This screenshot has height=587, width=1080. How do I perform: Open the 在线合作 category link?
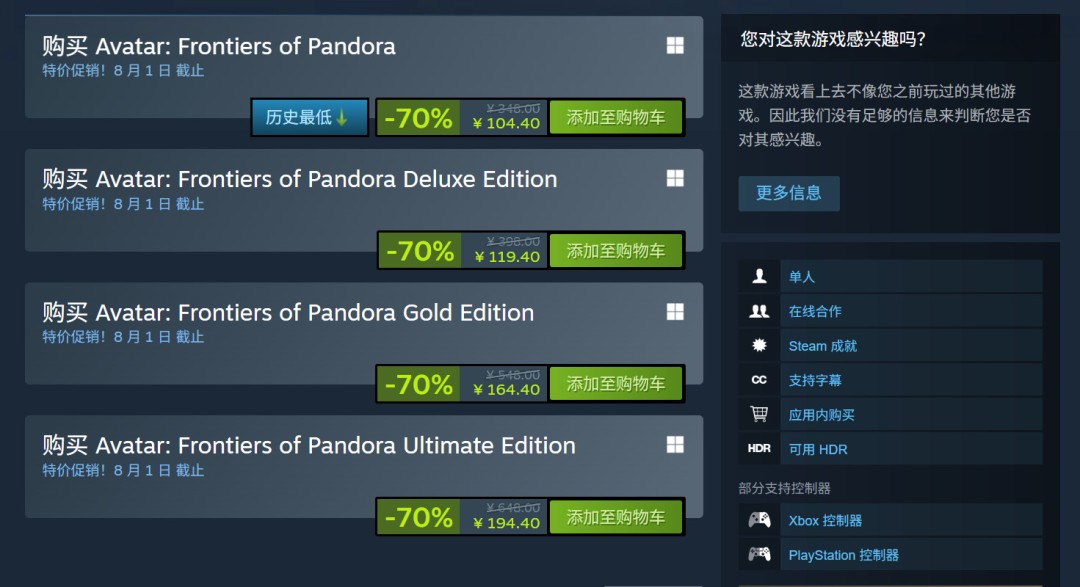pos(815,311)
